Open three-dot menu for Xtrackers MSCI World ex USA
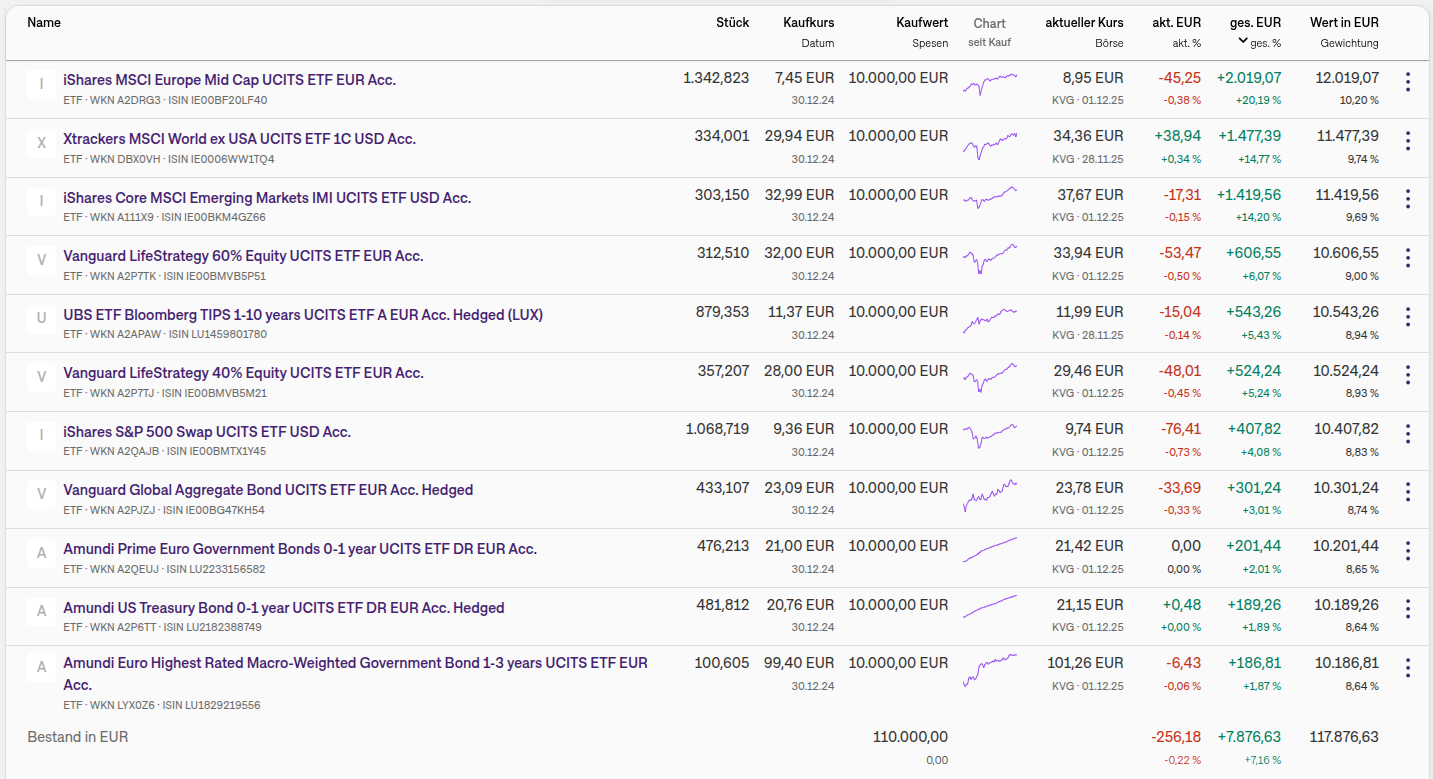Viewport: 1433px width, 779px height. [1408, 141]
